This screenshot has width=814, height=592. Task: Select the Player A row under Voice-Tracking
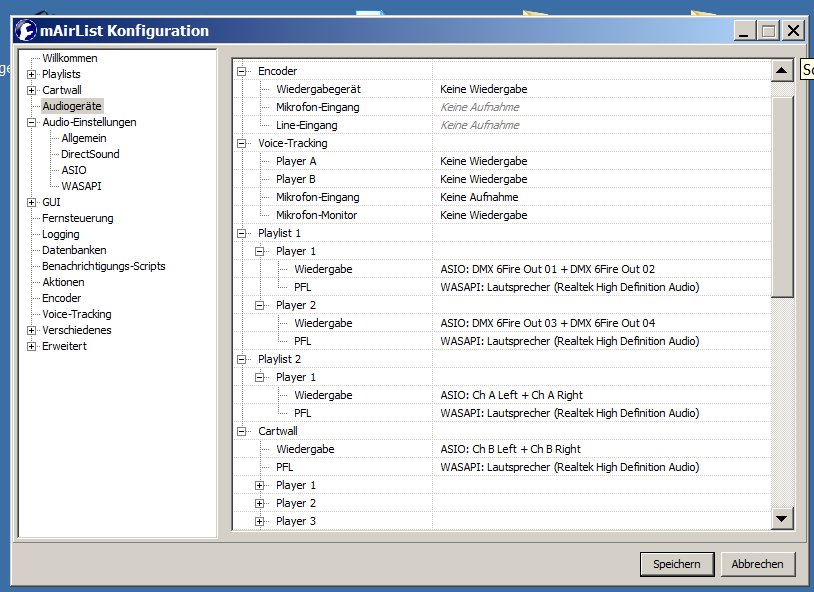[503, 162]
